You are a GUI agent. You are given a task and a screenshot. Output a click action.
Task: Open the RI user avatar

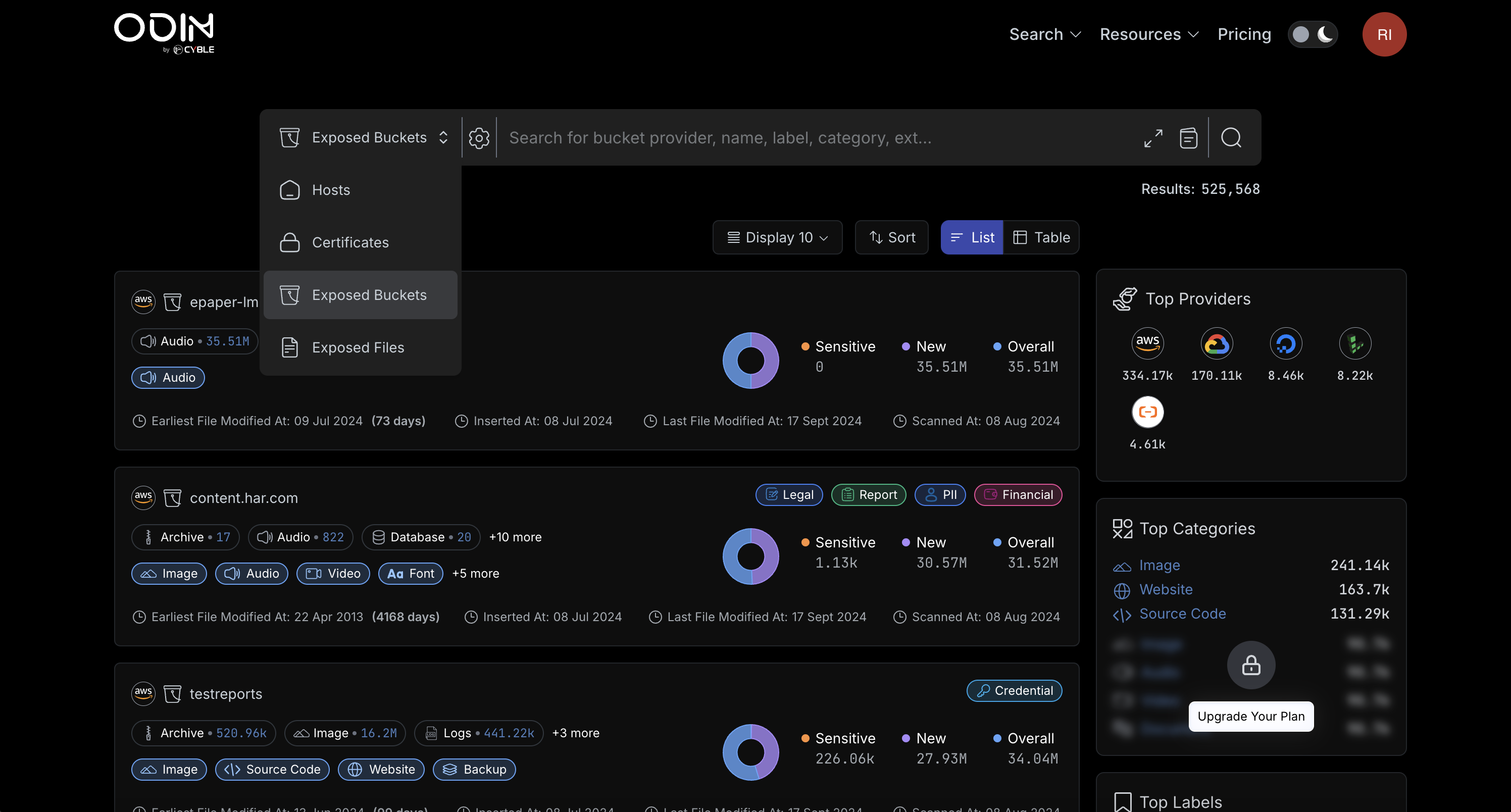[1384, 34]
